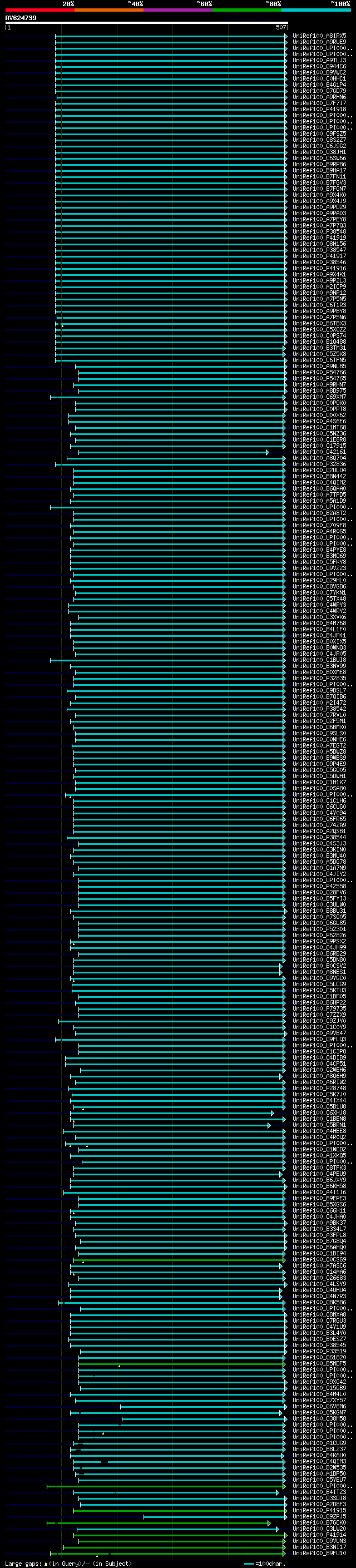Click the UniRef100_P42558 label
This screenshot has width=356, height=1568.
click(319, 886)
